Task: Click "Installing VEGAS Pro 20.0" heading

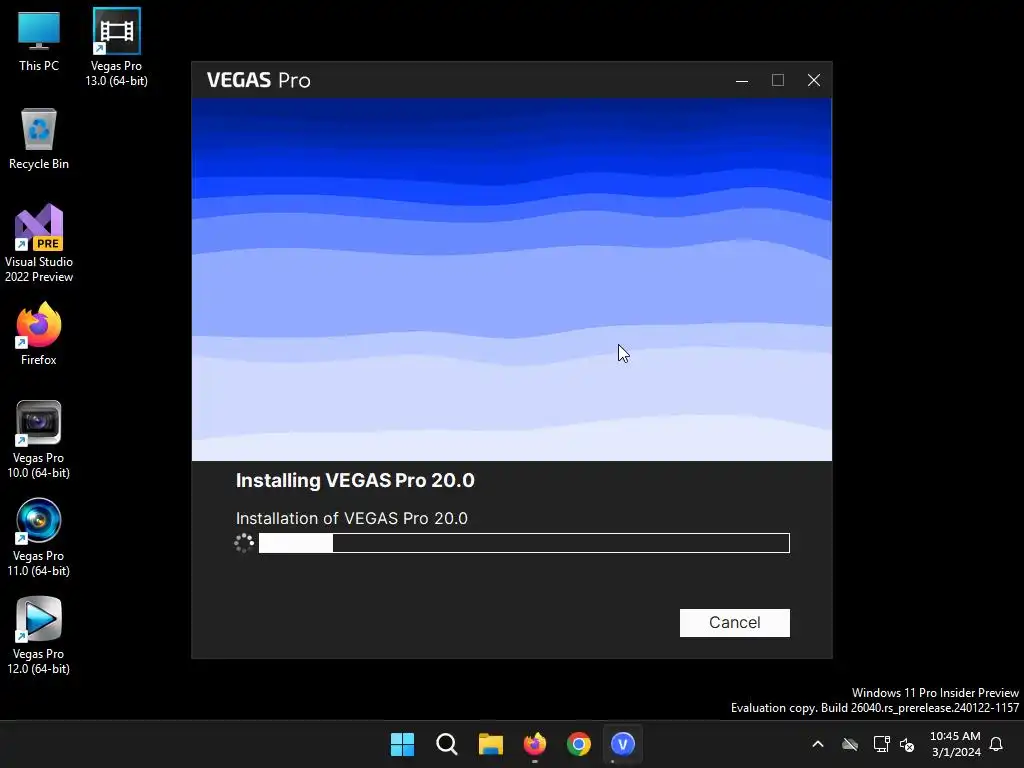Action: coord(355,481)
